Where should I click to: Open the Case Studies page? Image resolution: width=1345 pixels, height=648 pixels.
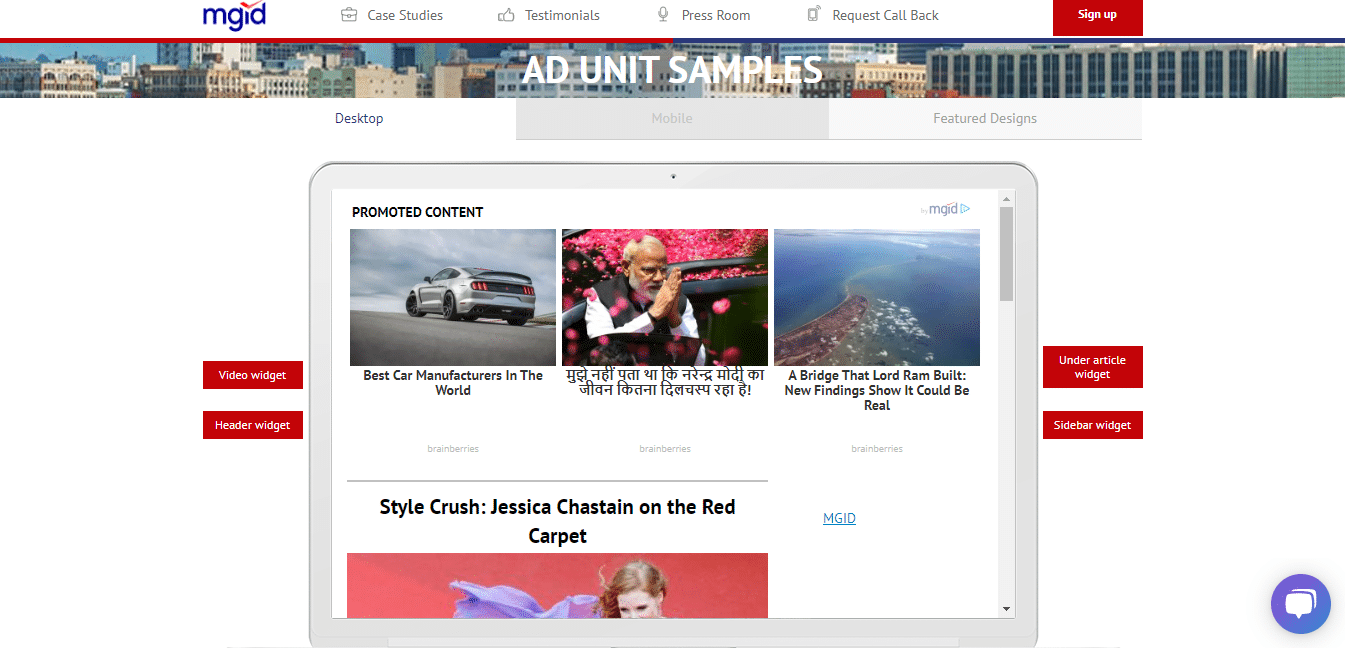coord(405,15)
